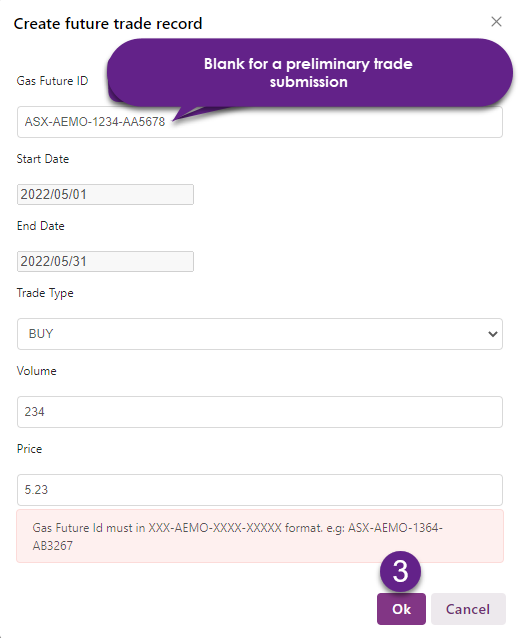Click the chevron arrow of Trade Type
The width and height of the screenshot is (524, 638).
coord(493,334)
